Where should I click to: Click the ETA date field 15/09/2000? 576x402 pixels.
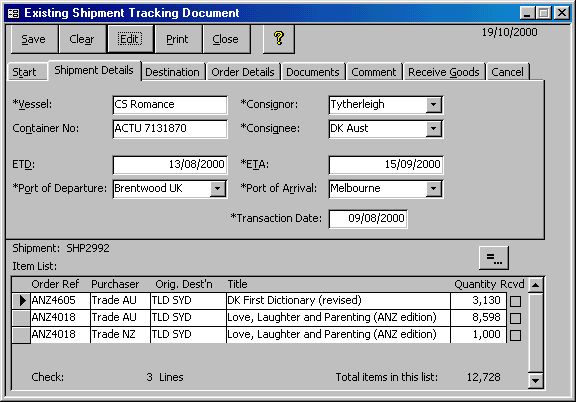pos(386,164)
